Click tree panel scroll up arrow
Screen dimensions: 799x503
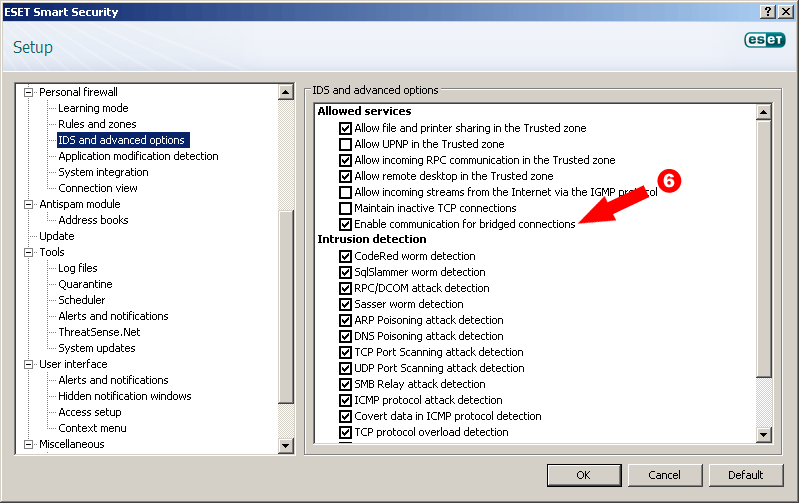(x=286, y=92)
